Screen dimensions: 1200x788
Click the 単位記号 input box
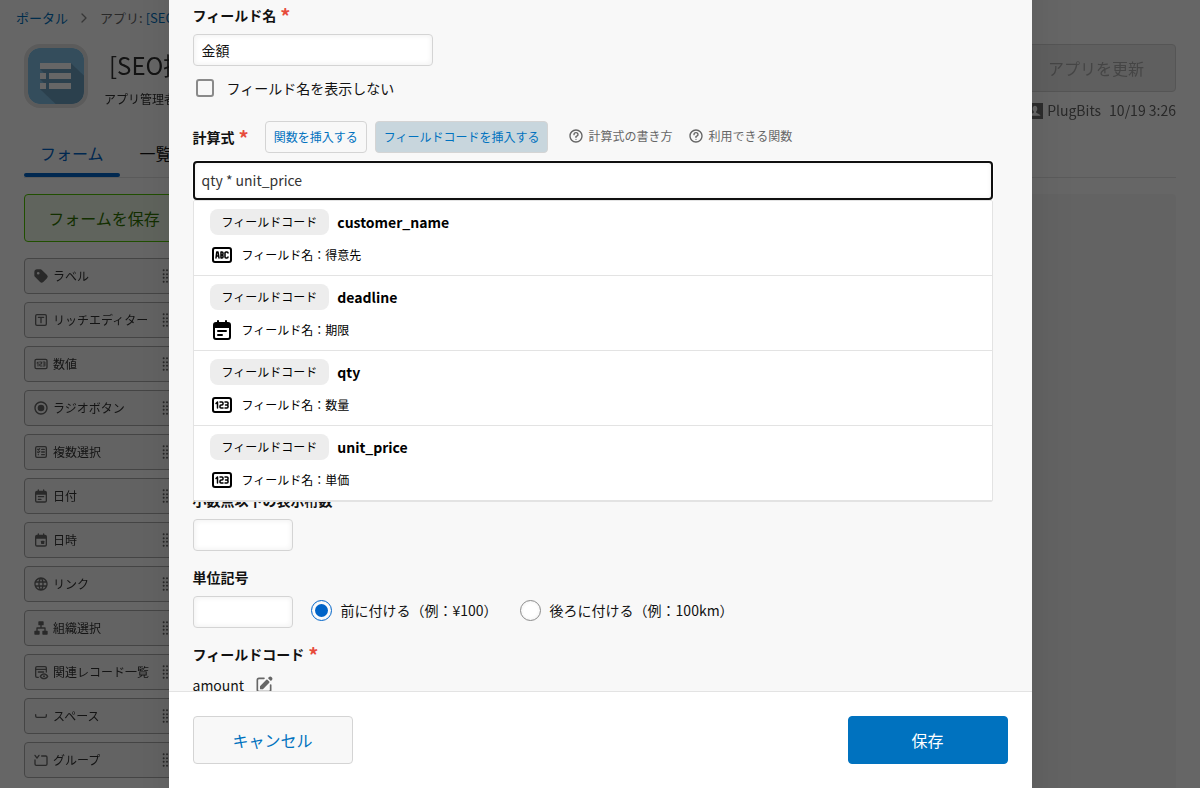coord(243,612)
